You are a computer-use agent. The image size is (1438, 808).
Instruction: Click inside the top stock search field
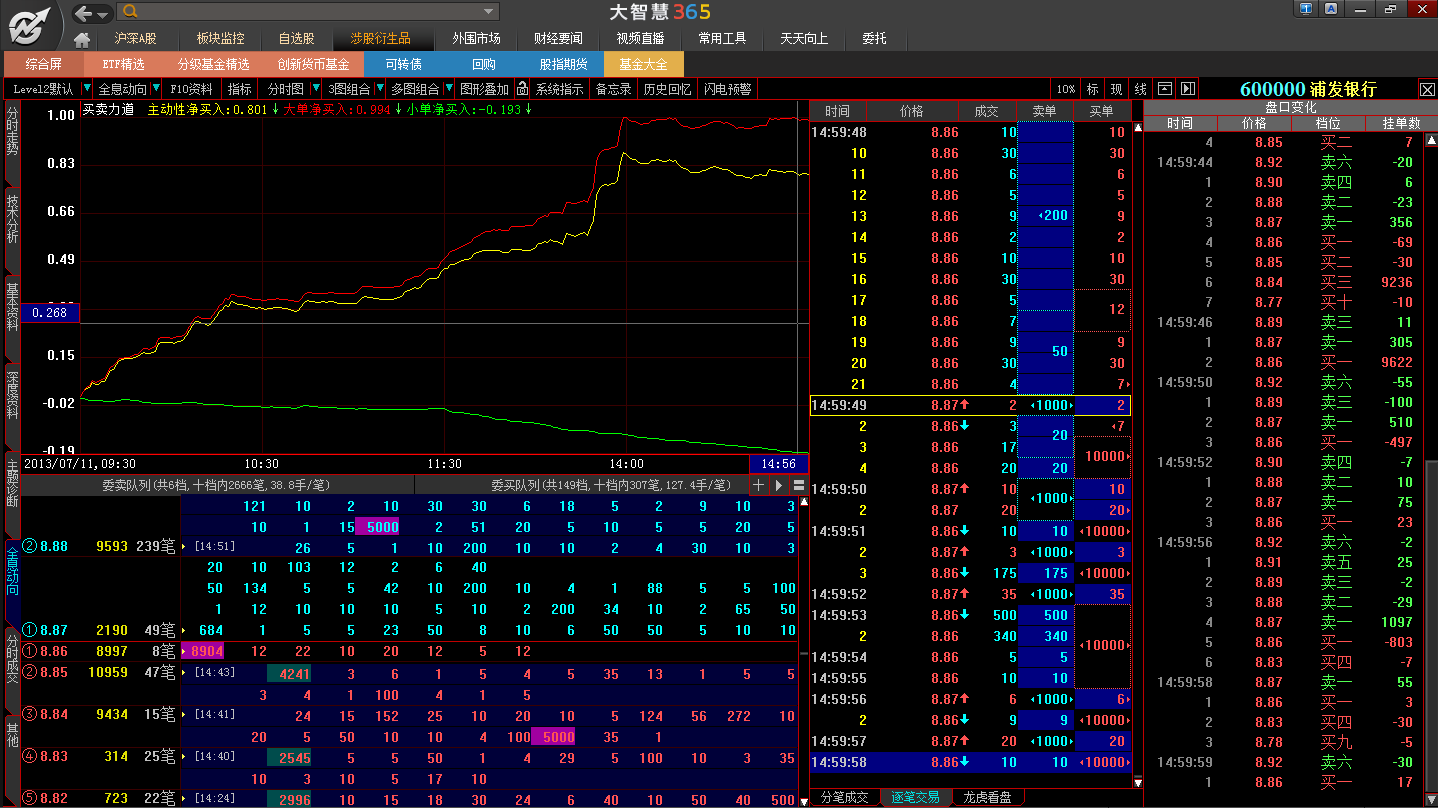(x=308, y=12)
